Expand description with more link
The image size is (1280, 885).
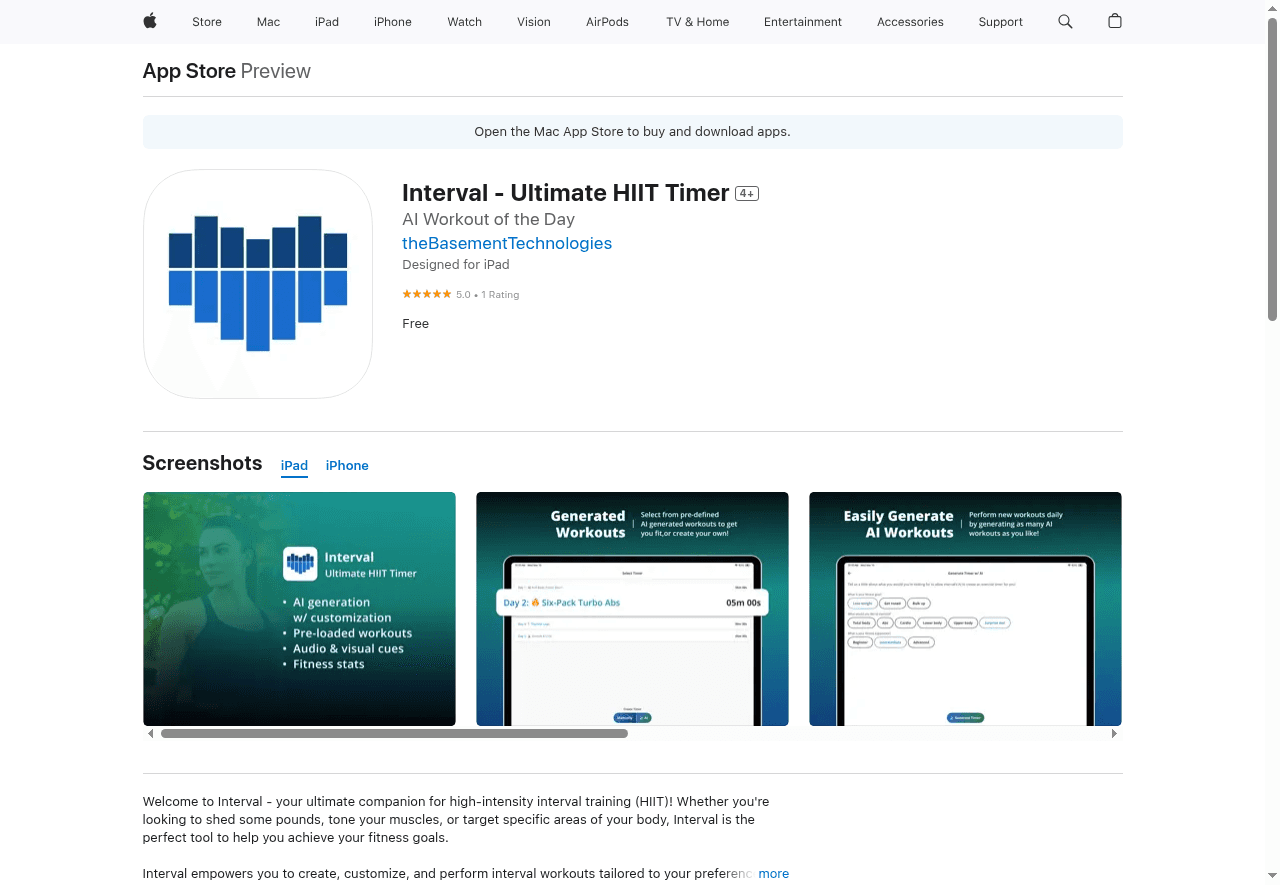point(773,873)
